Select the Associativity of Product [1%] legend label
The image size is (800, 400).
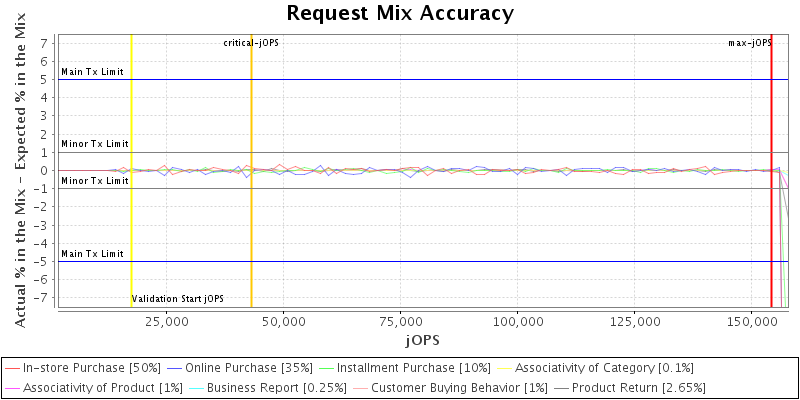click(94, 387)
